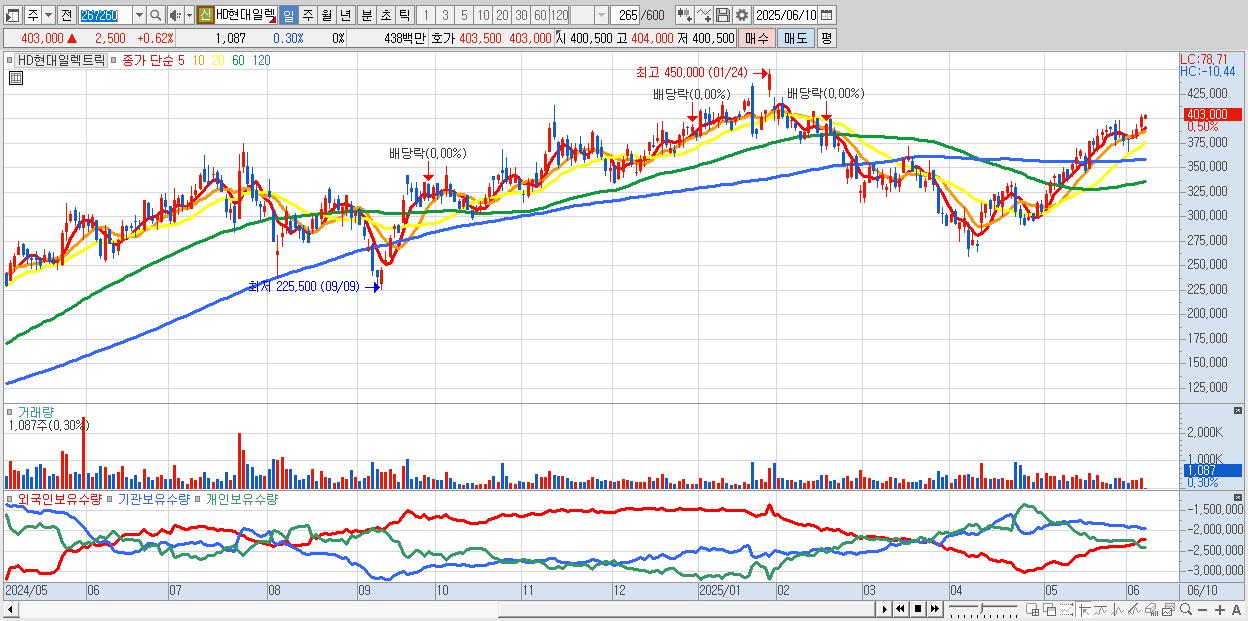Viewport: 1248px width, 621px height.
Task: Select the 년 yearly period toggle
Action: coord(345,15)
